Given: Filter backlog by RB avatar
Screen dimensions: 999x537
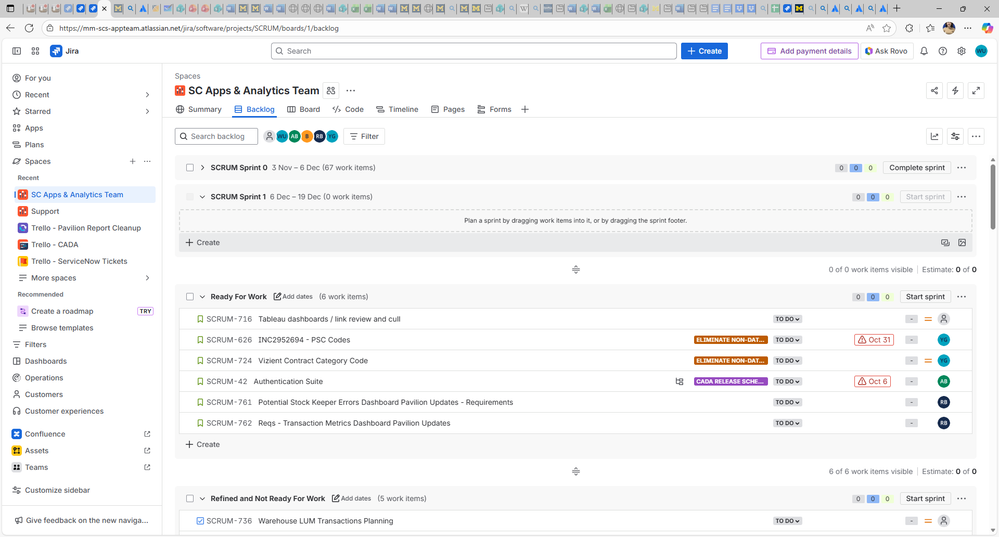Looking at the screenshot, I should tap(319, 136).
